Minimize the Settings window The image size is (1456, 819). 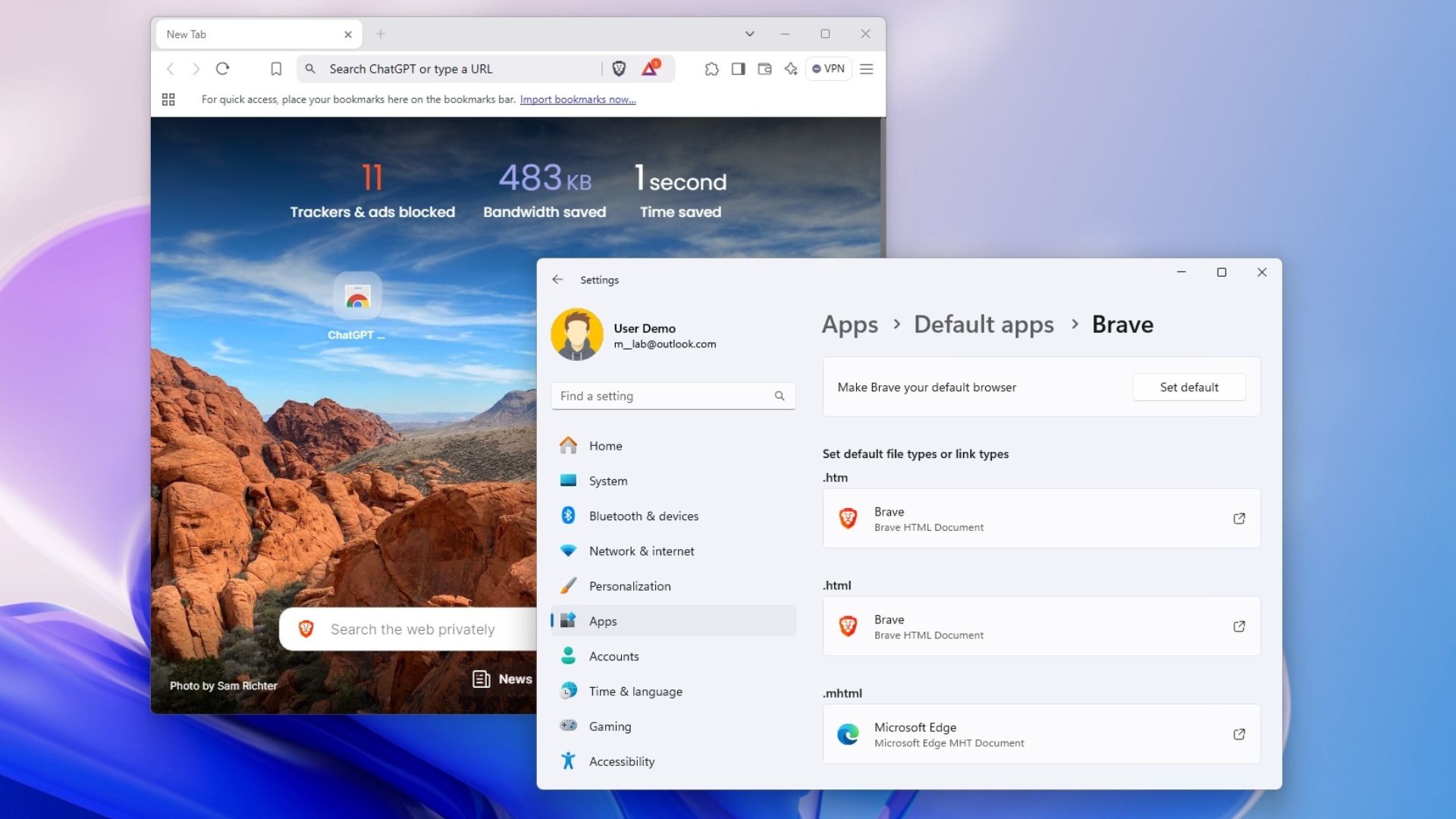1181,272
